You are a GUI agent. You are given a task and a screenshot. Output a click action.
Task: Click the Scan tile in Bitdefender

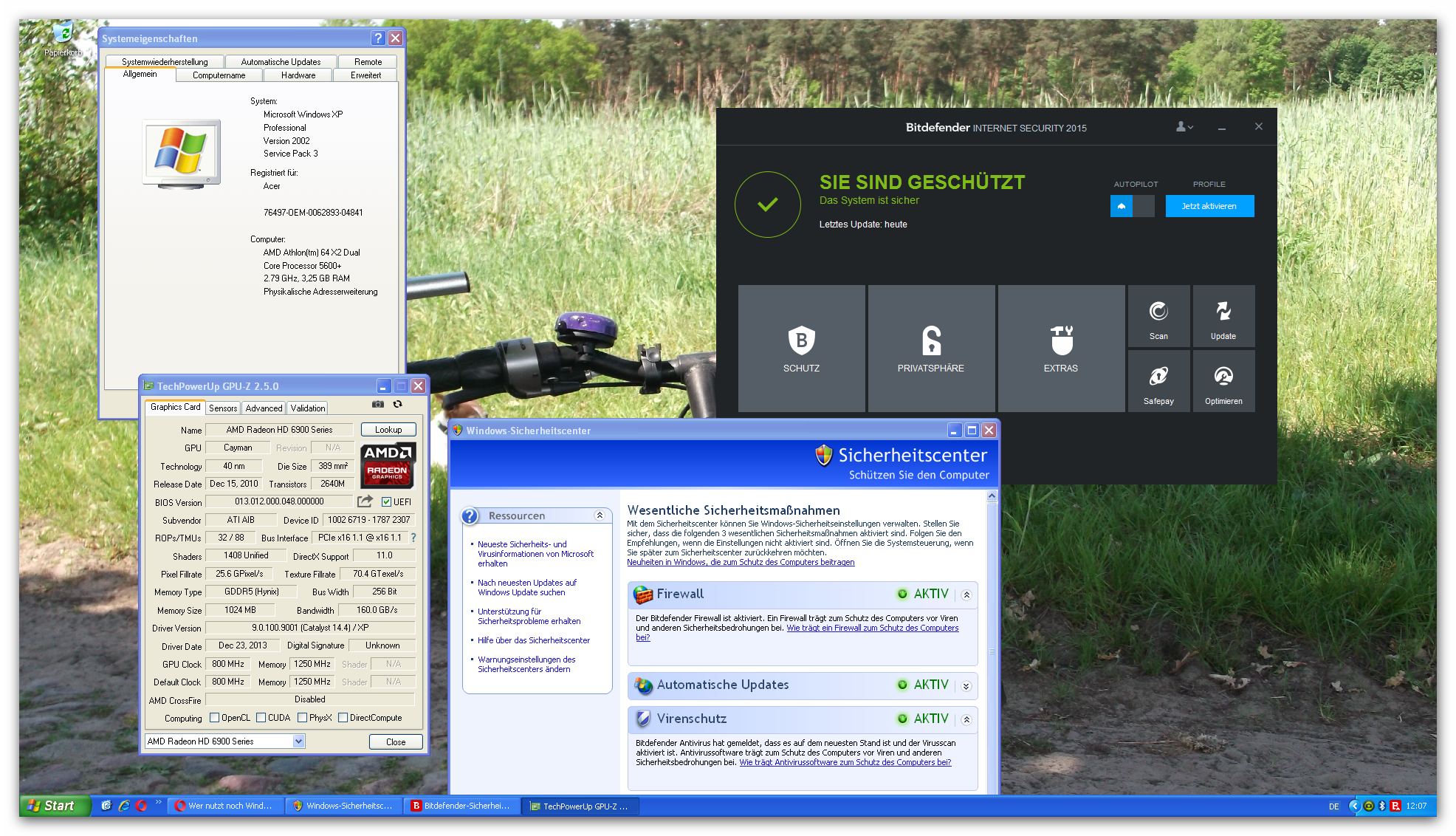click(x=1158, y=317)
